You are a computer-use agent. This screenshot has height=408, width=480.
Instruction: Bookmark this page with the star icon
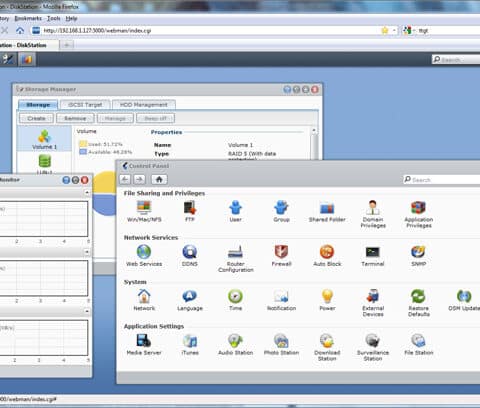(x=385, y=31)
